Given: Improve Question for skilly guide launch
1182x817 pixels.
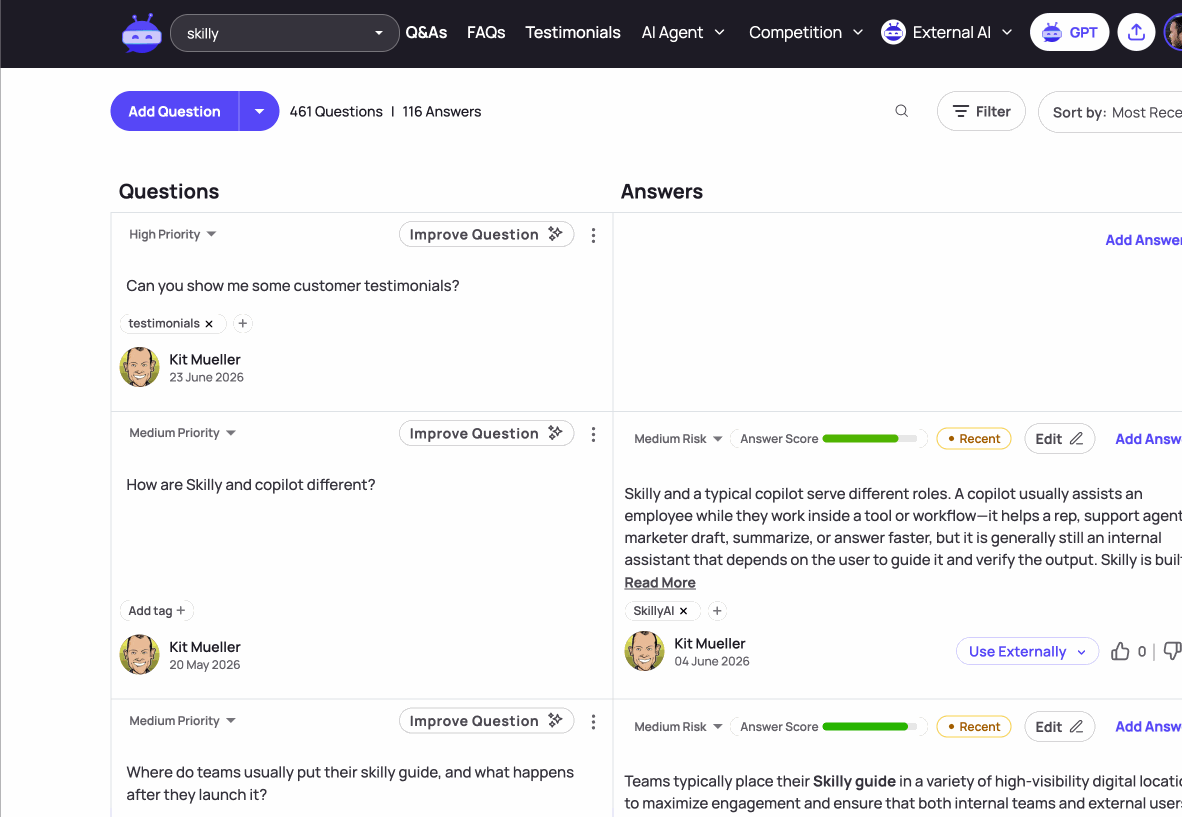Looking at the screenshot, I should click(x=486, y=721).
